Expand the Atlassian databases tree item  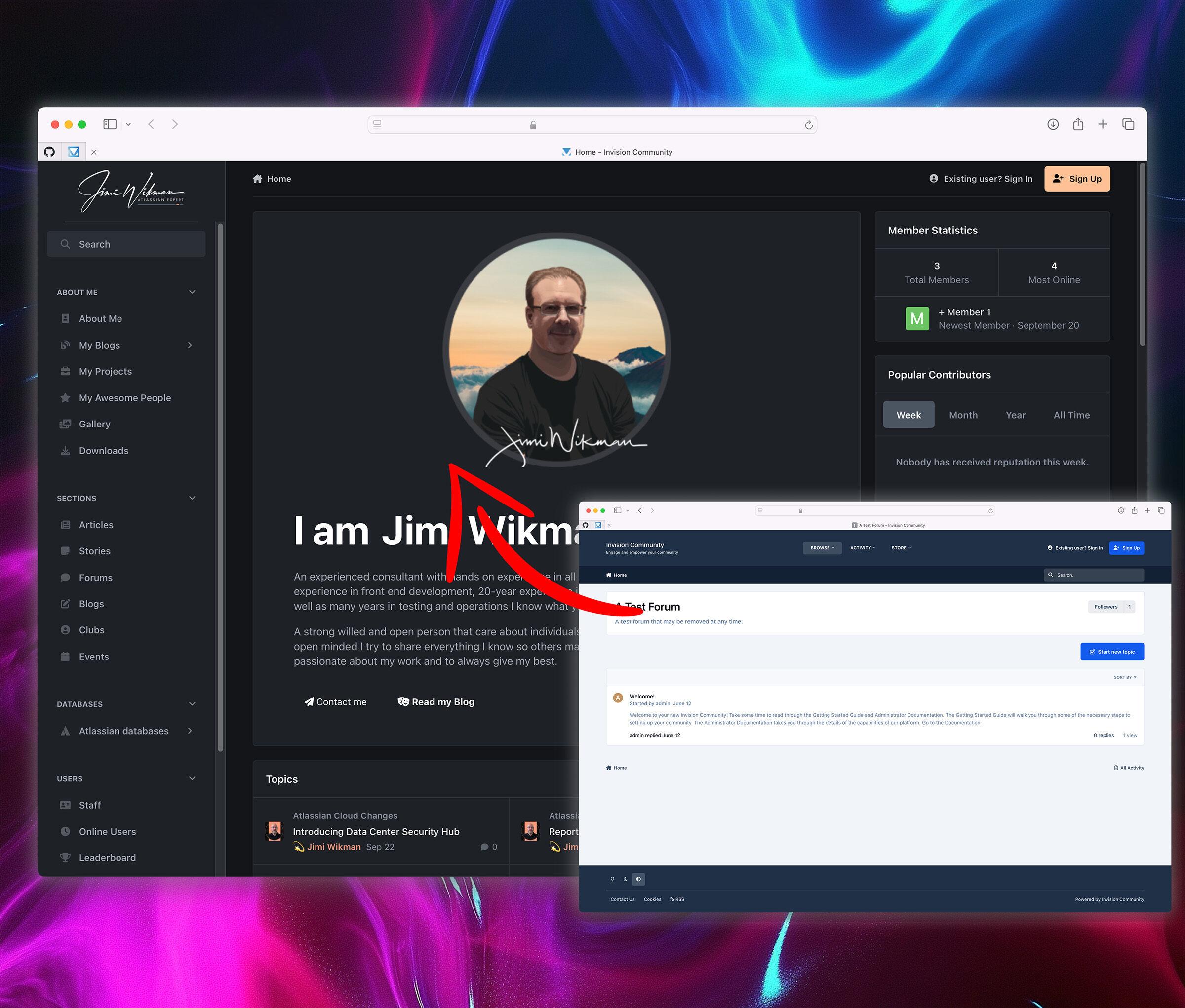pyautogui.click(x=190, y=730)
